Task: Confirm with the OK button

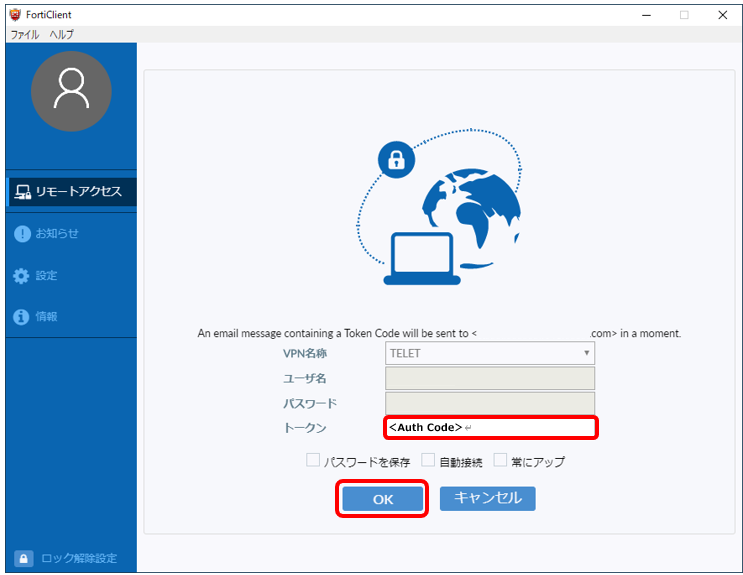Action: (x=382, y=499)
